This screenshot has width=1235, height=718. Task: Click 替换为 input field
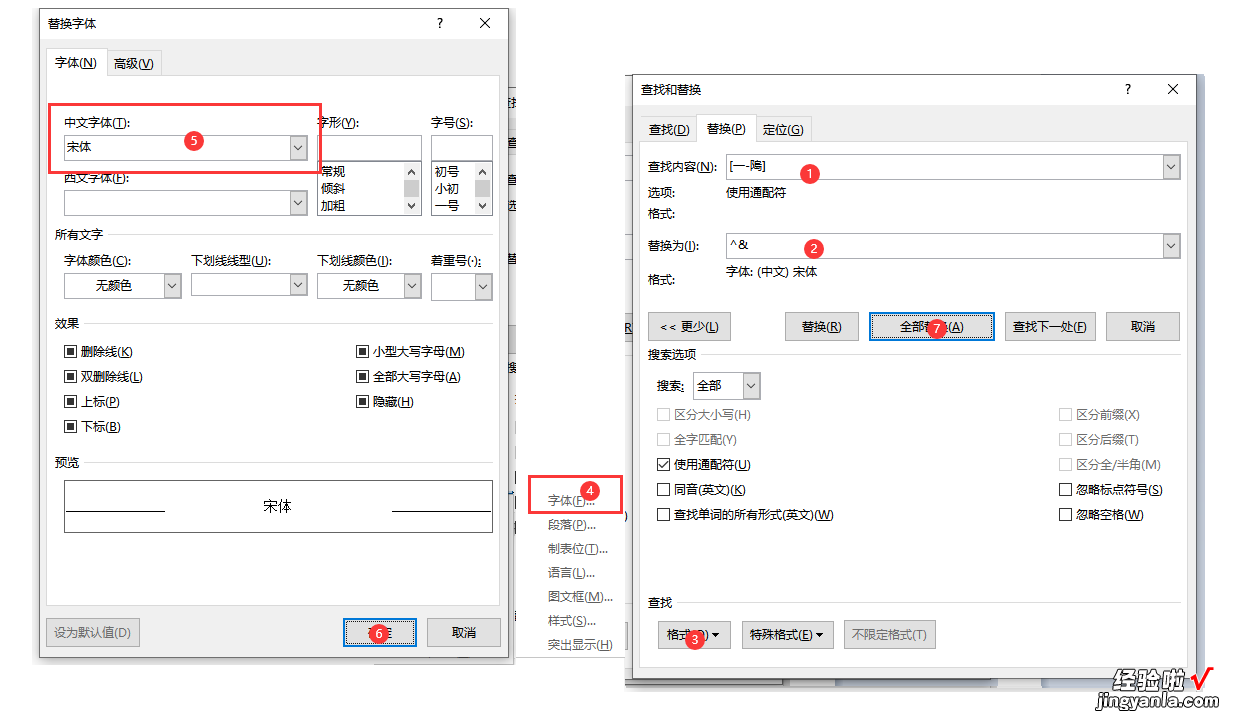[945, 246]
